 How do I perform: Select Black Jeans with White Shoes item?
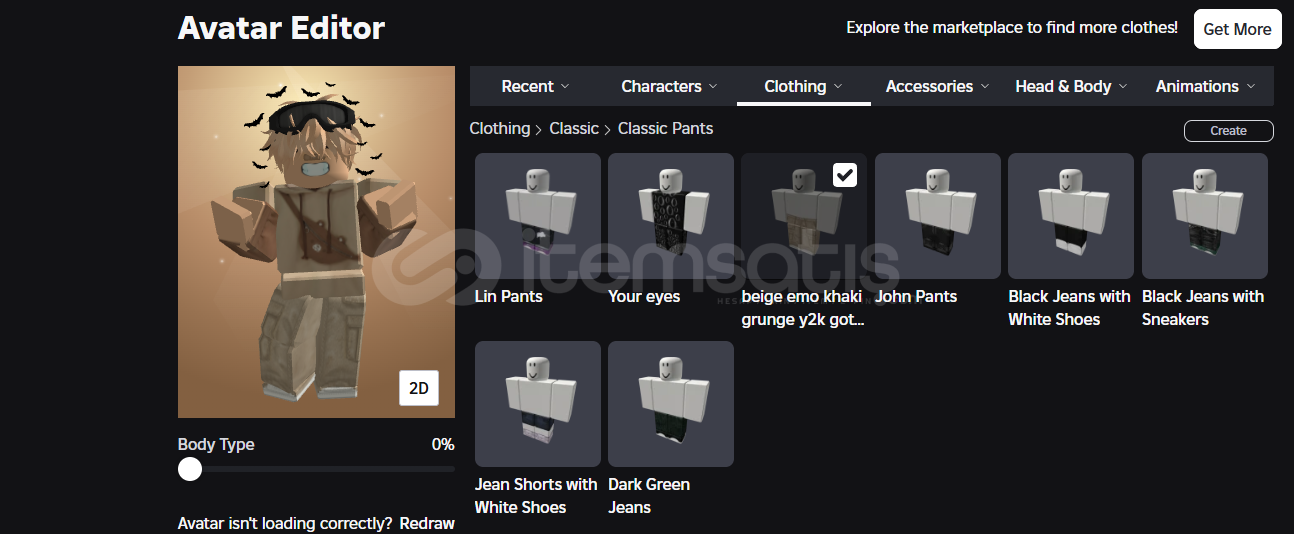coord(1071,216)
